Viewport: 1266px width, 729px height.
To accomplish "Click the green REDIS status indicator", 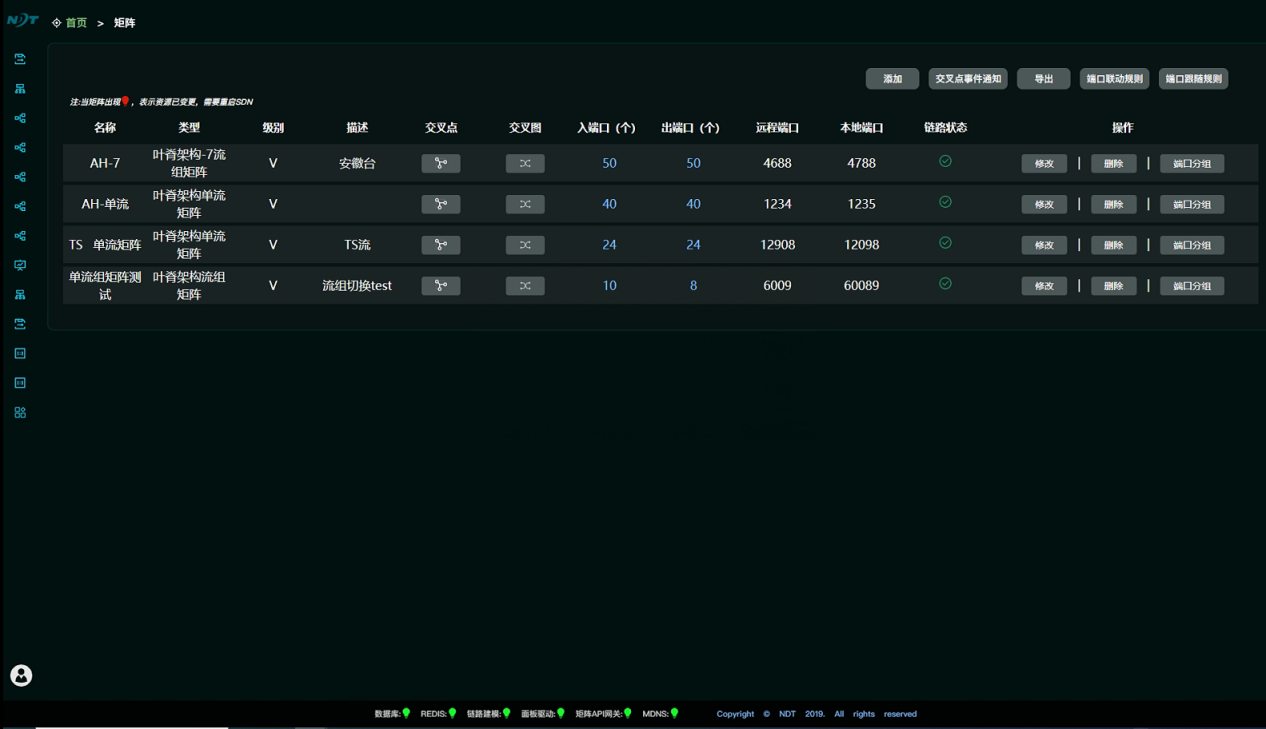I will 453,713.
